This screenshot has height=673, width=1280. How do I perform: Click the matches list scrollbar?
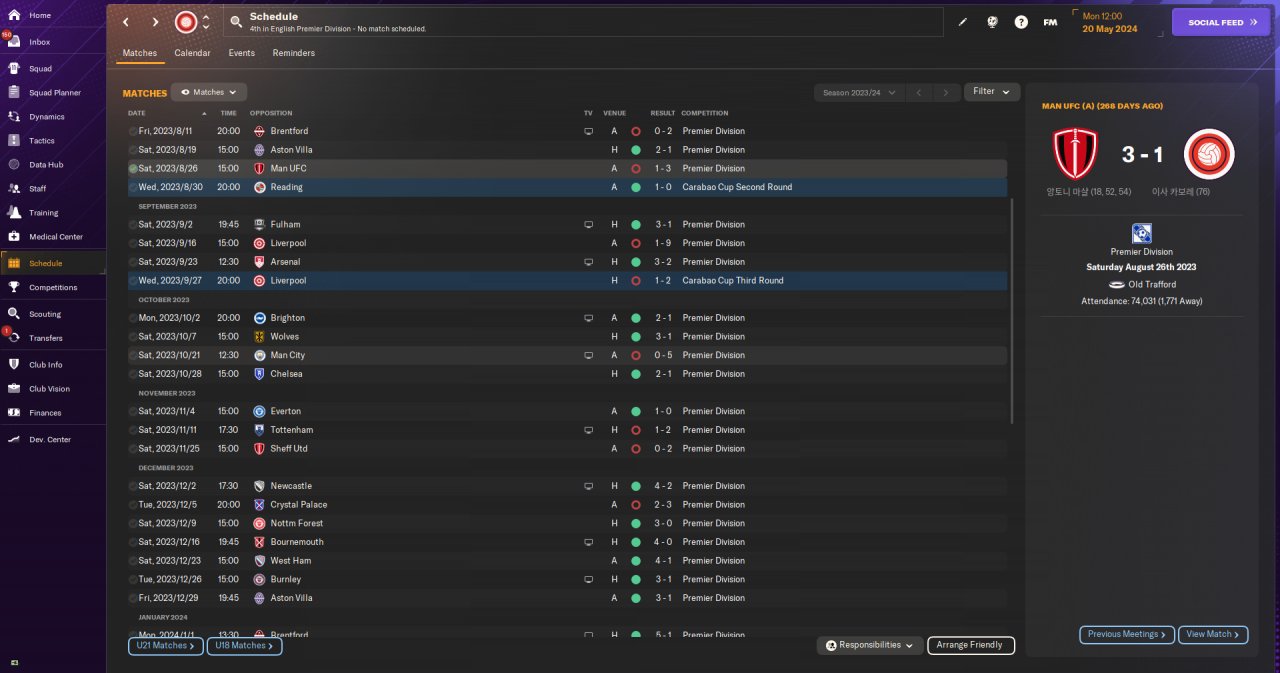click(x=1012, y=310)
